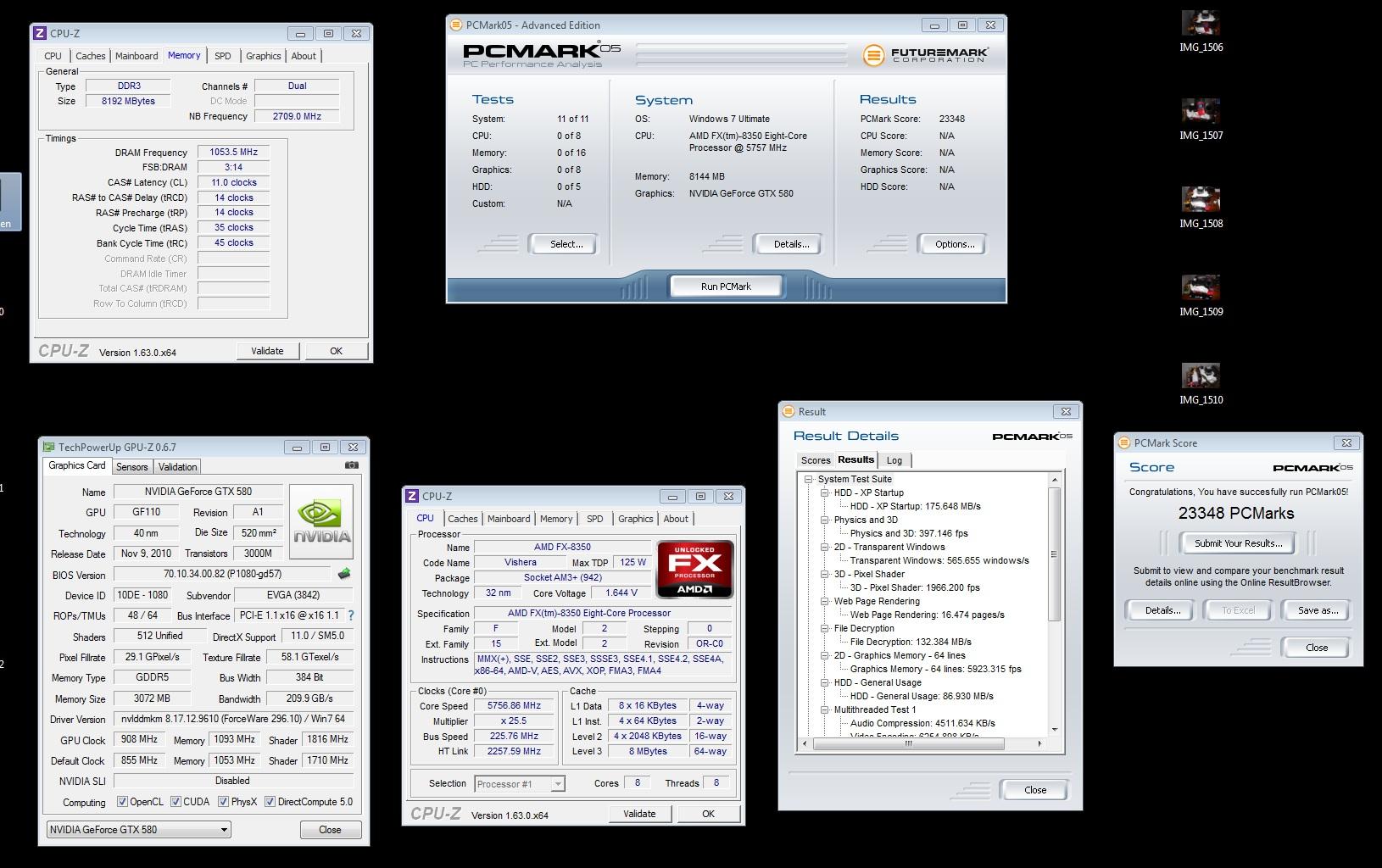The height and width of the screenshot is (868, 1382).
Task: Click Close in the Result window
Action: tap(1035, 790)
